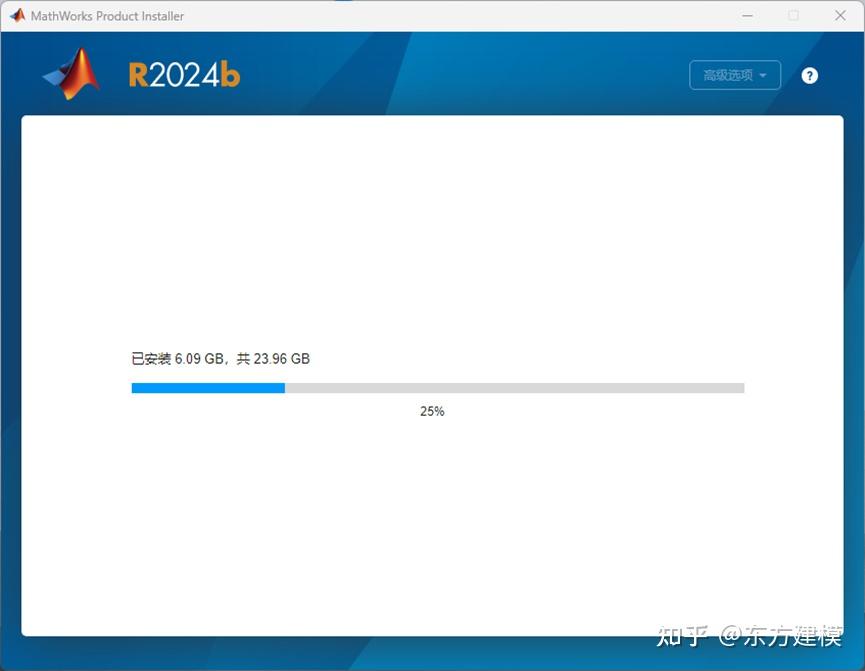Viewport: 865px width, 671px height.
Task: Close the MathWorks installer window
Action: click(840, 15)
